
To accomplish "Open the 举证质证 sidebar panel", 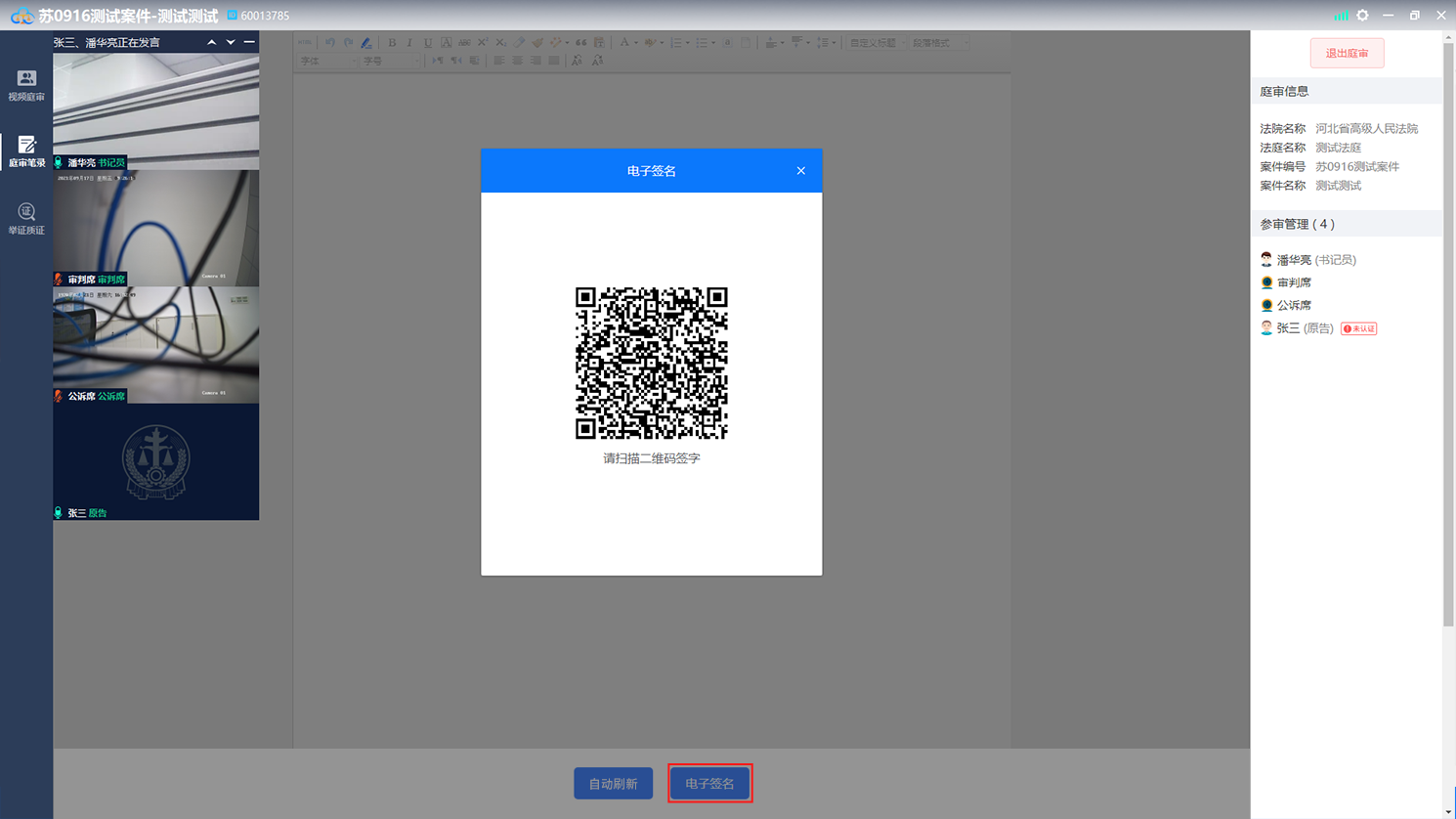I will 26,219.
